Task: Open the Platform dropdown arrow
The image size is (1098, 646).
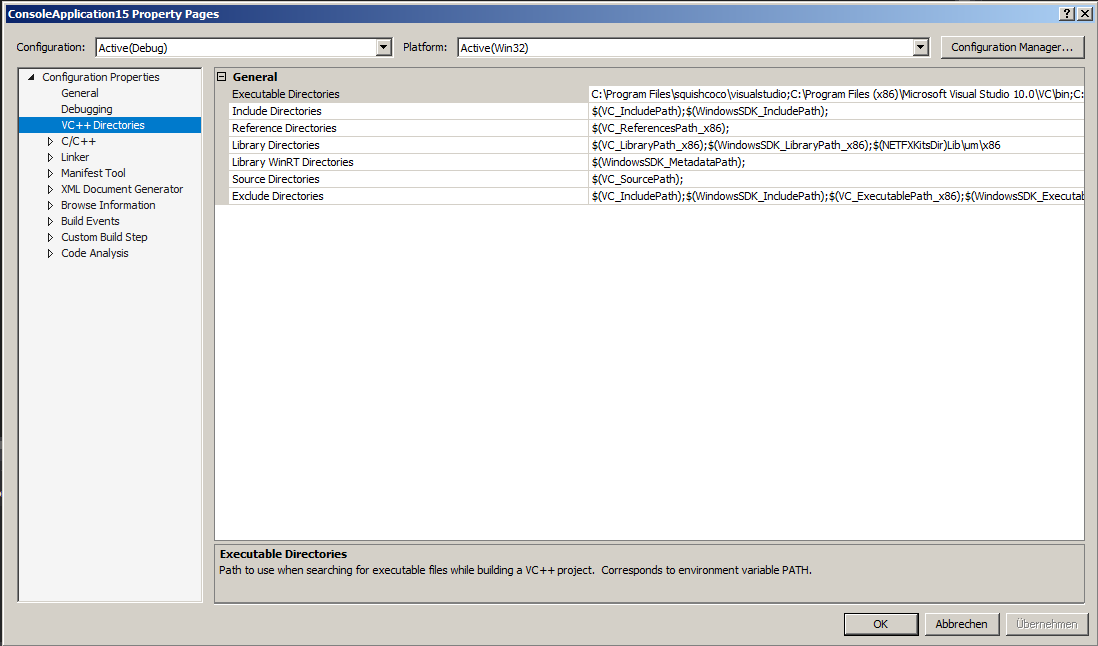Action: 921,48
